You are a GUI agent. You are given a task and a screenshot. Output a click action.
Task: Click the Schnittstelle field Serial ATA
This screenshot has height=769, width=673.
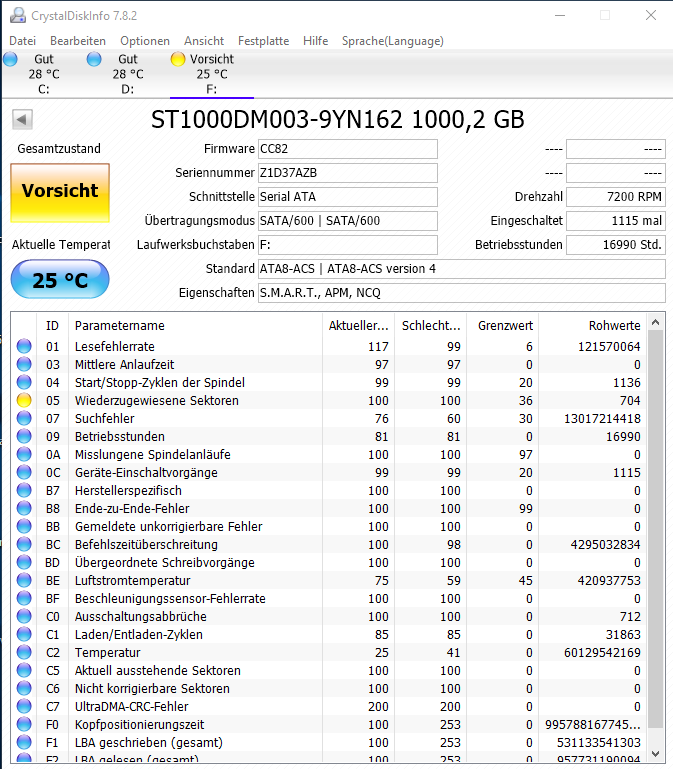(348, 197)
